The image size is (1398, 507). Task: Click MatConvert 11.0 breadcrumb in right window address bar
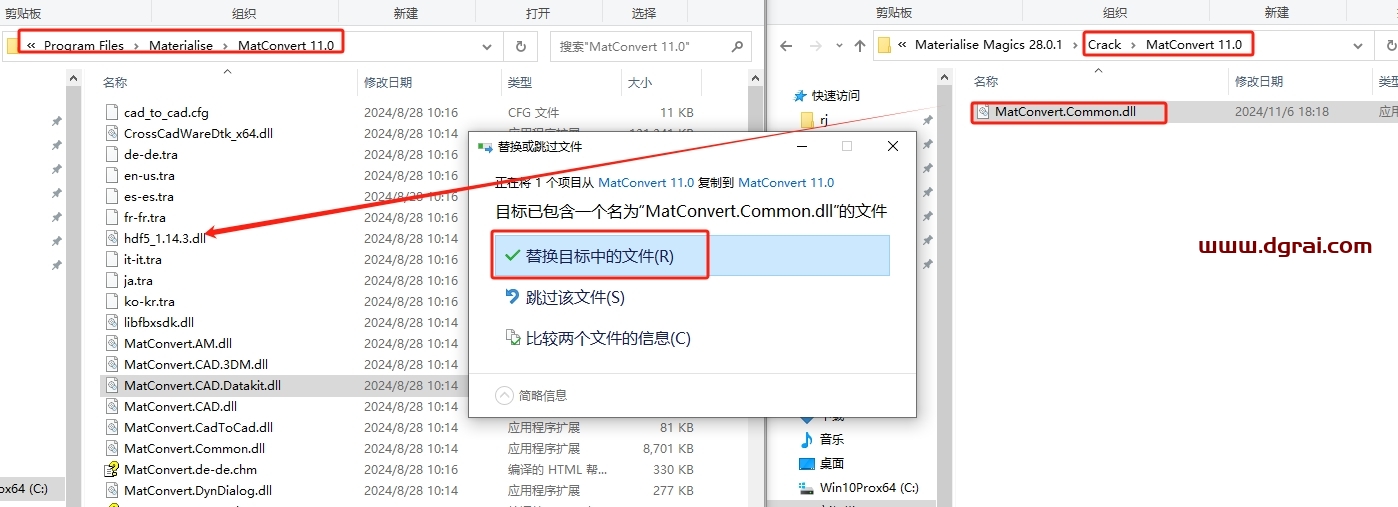click(x=1194, y=45)
